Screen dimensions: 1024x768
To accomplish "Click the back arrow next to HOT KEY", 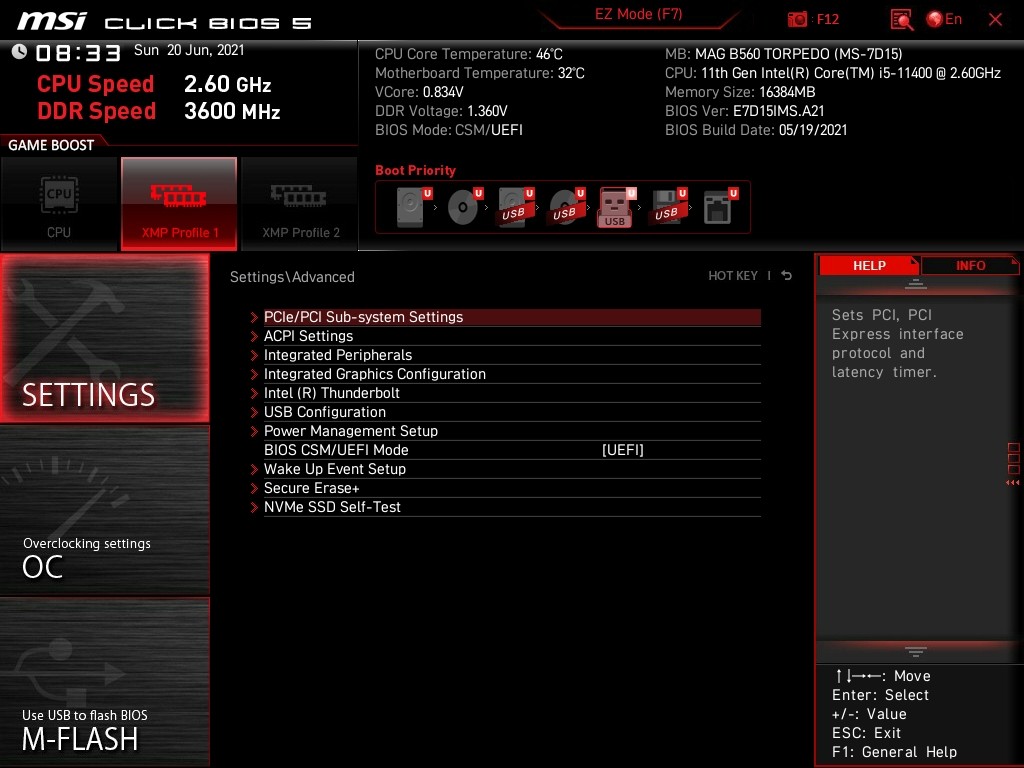I will tap(787, 276).
